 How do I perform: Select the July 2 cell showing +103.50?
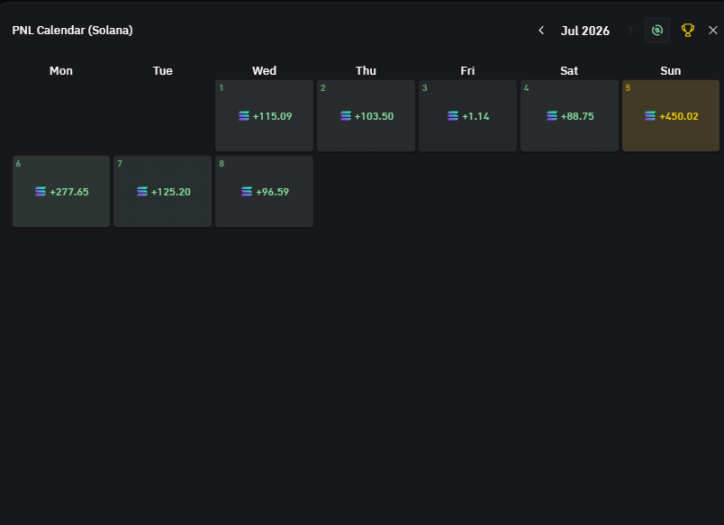coord(366,115)
